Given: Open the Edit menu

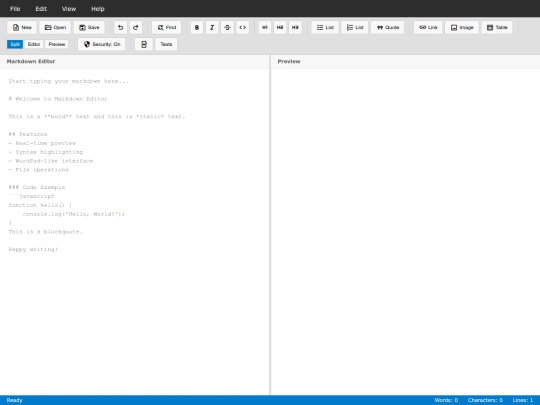Looking at the screenshot, I should click(41, 9).
